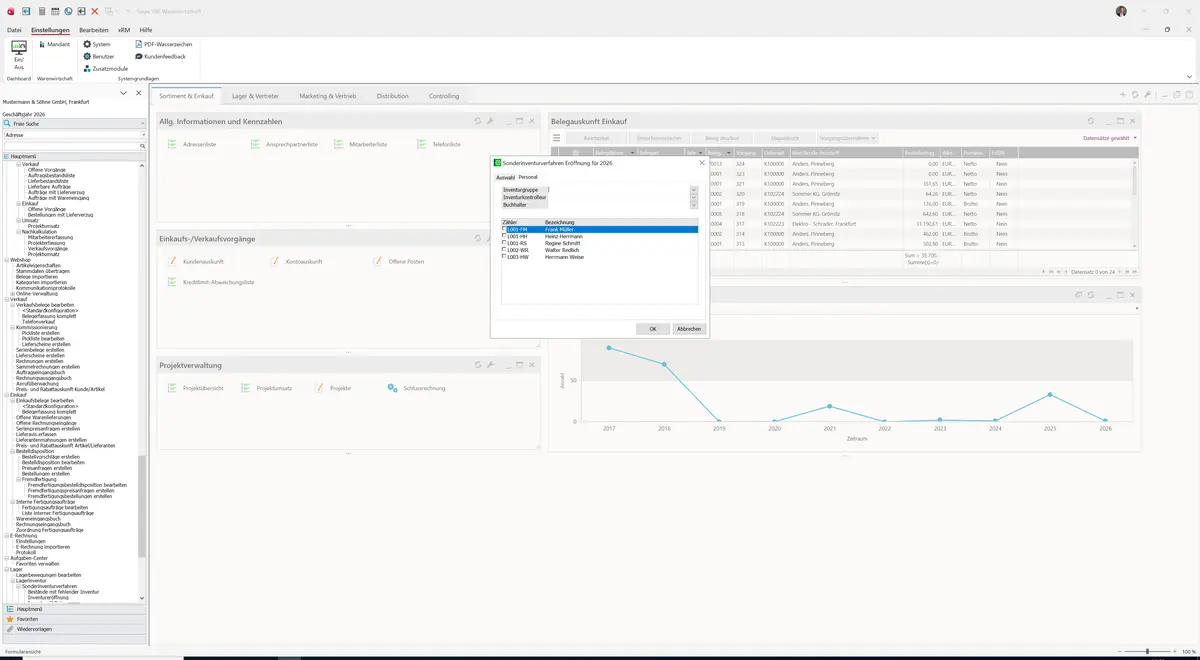Open the Zusatzmodule ribbon item

pos(105,68)
